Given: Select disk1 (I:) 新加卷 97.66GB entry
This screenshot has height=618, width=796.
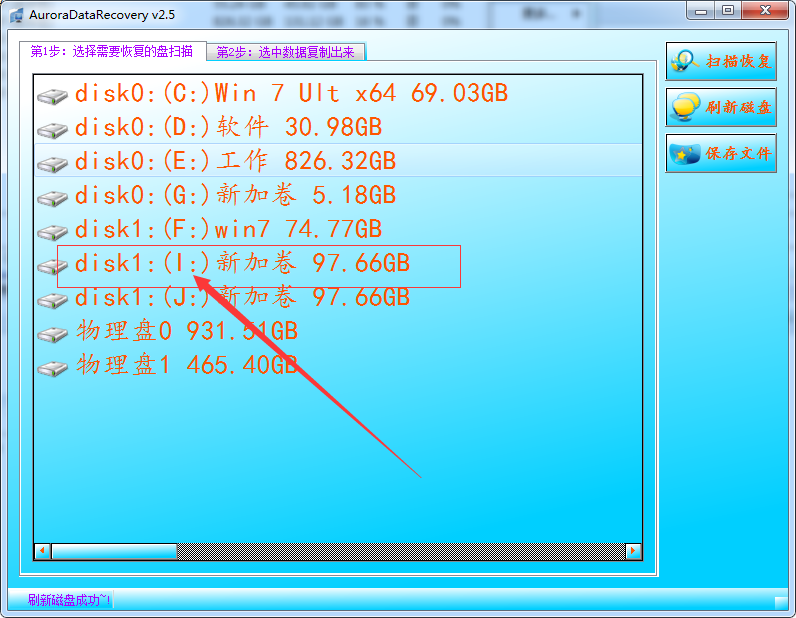Looking at the screenshot, I should click(x=338, y=263).
